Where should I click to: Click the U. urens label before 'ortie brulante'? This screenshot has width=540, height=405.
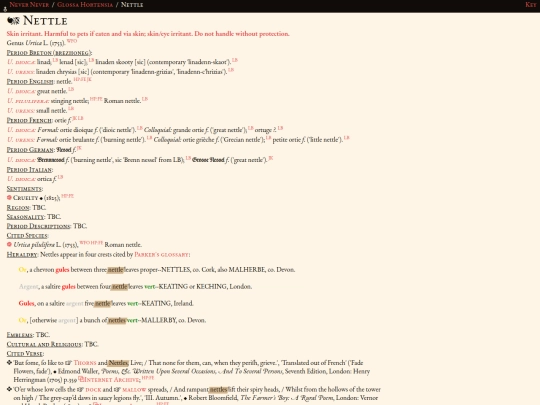20,140
